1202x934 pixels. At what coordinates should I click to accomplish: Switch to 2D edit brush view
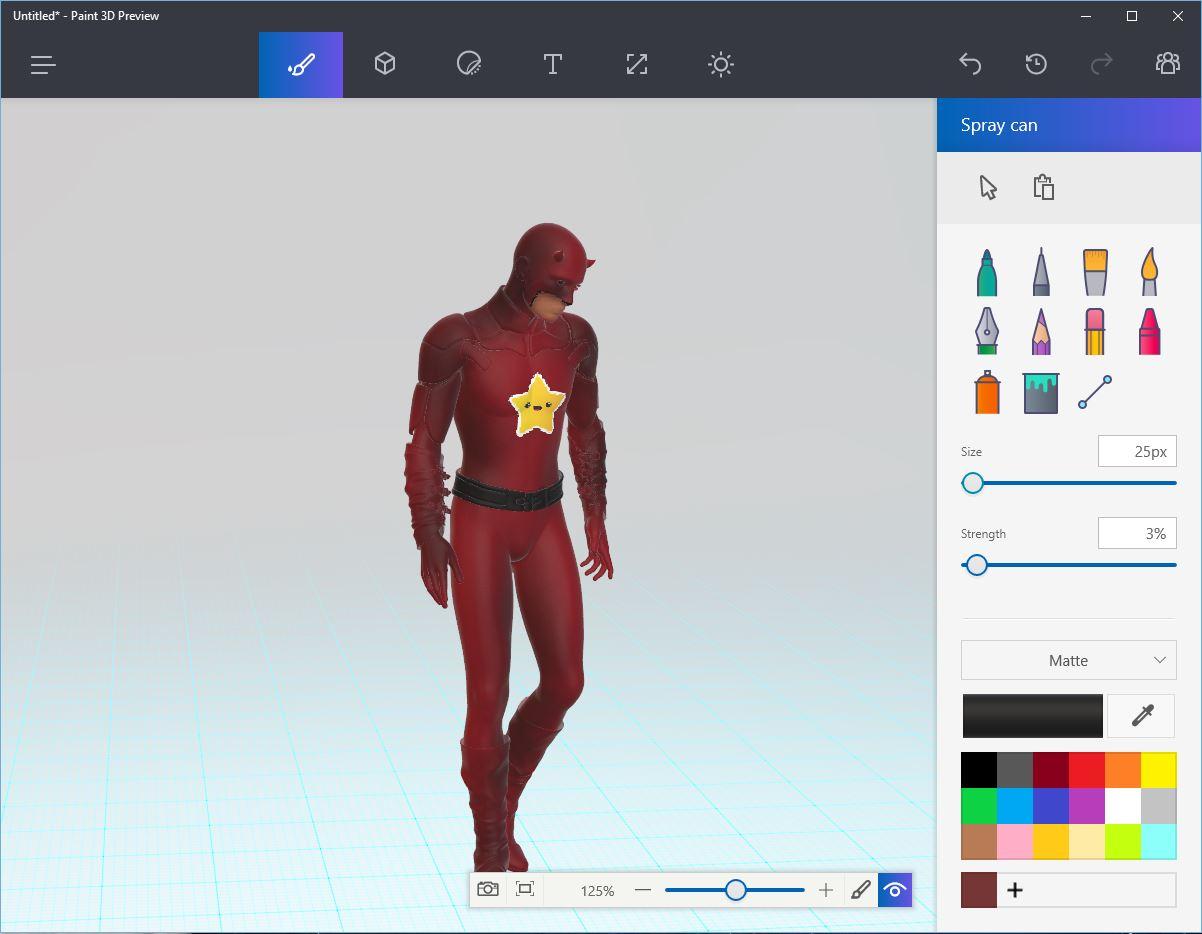(x=861, y=889)
